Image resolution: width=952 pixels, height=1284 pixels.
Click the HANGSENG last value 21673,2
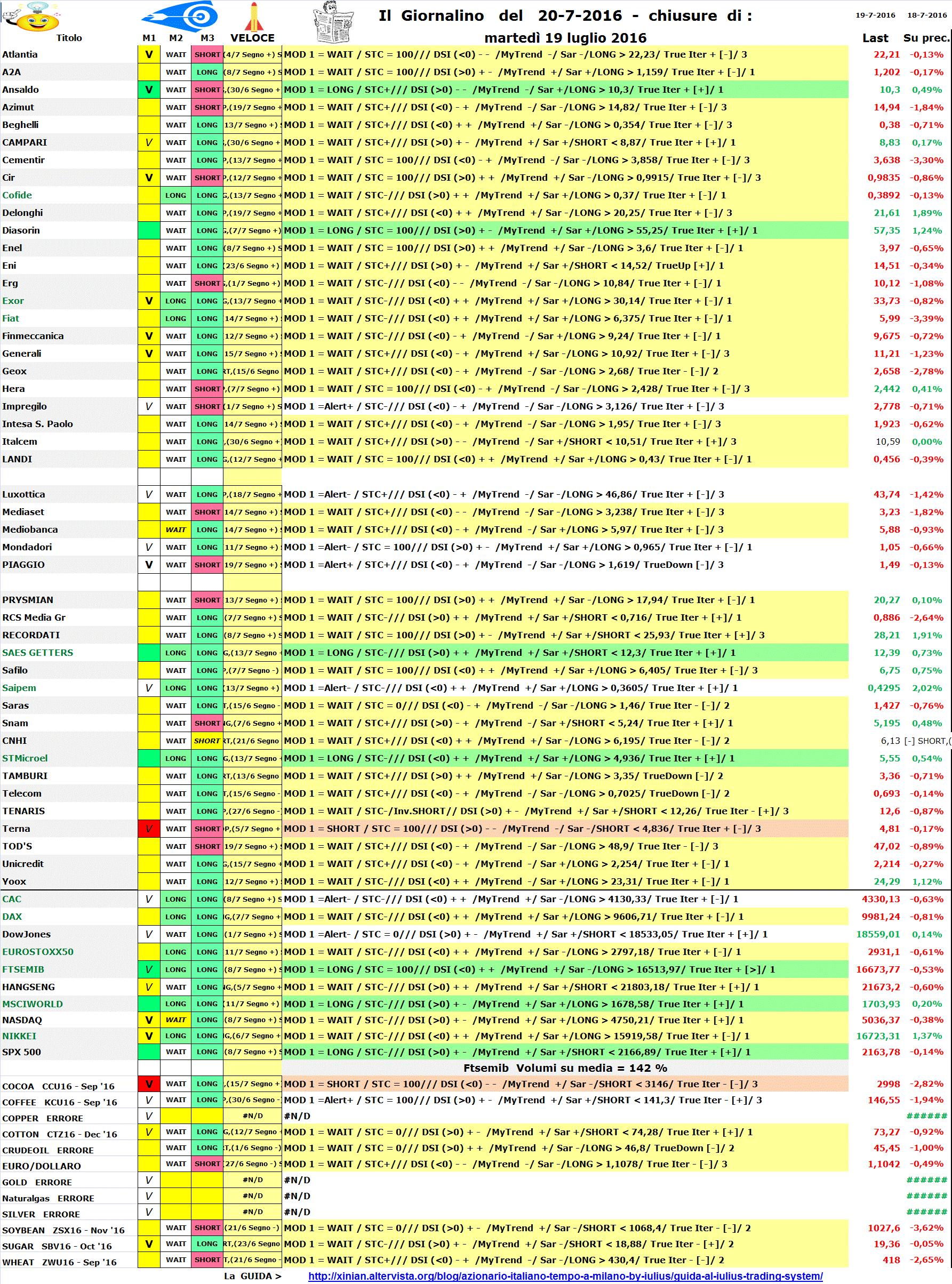pos(881,988)
